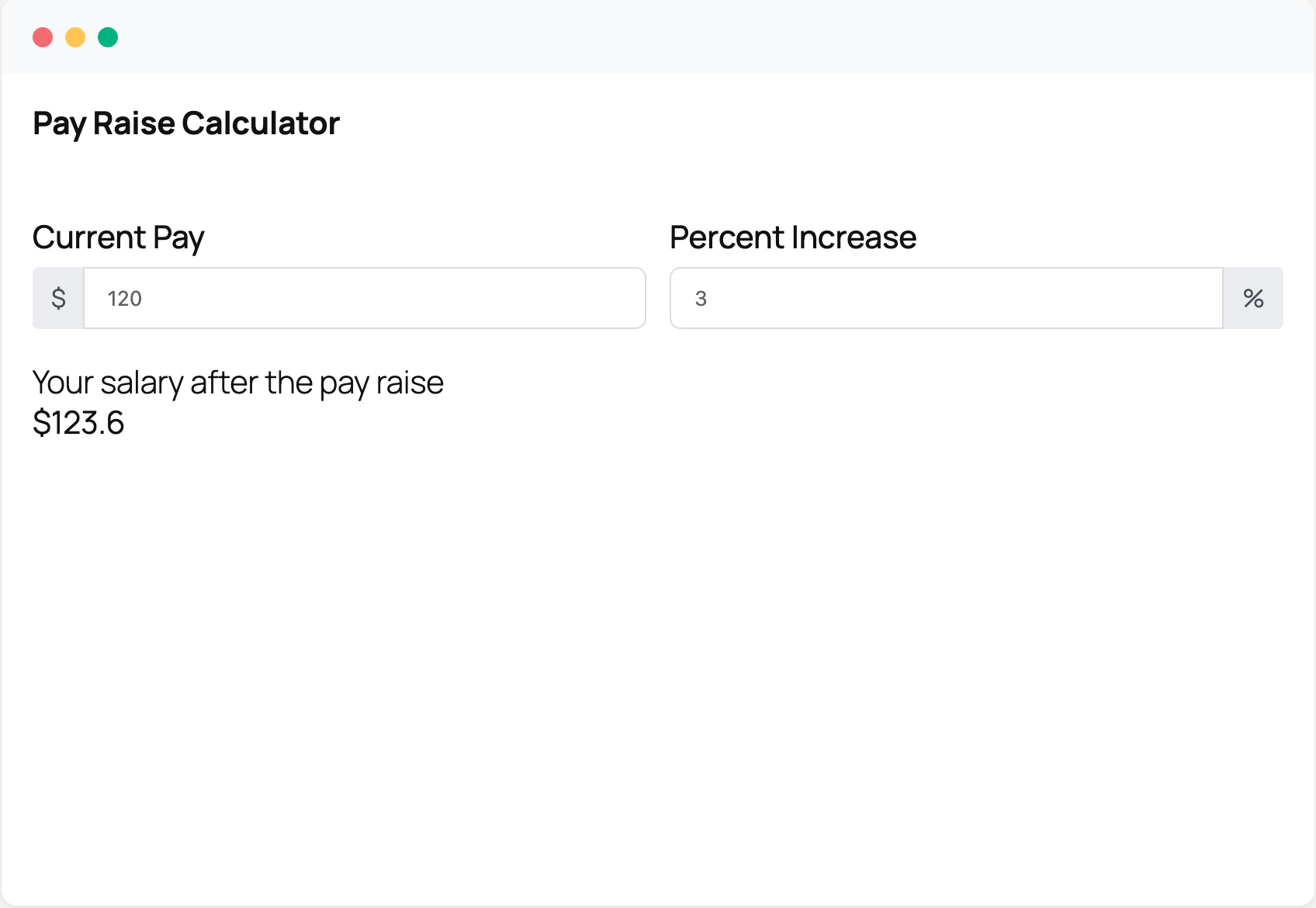Click the digit 3 in percent field
Viewport: 1316px width, 908px height.
click(x=701, y=299)
